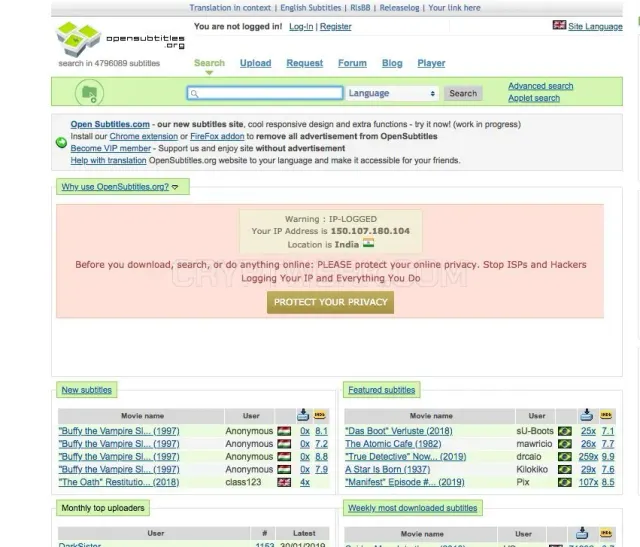Click PROTECT YOUR PRIVACY button
This screenshot has height=547, width=640.
click(331, 302)
